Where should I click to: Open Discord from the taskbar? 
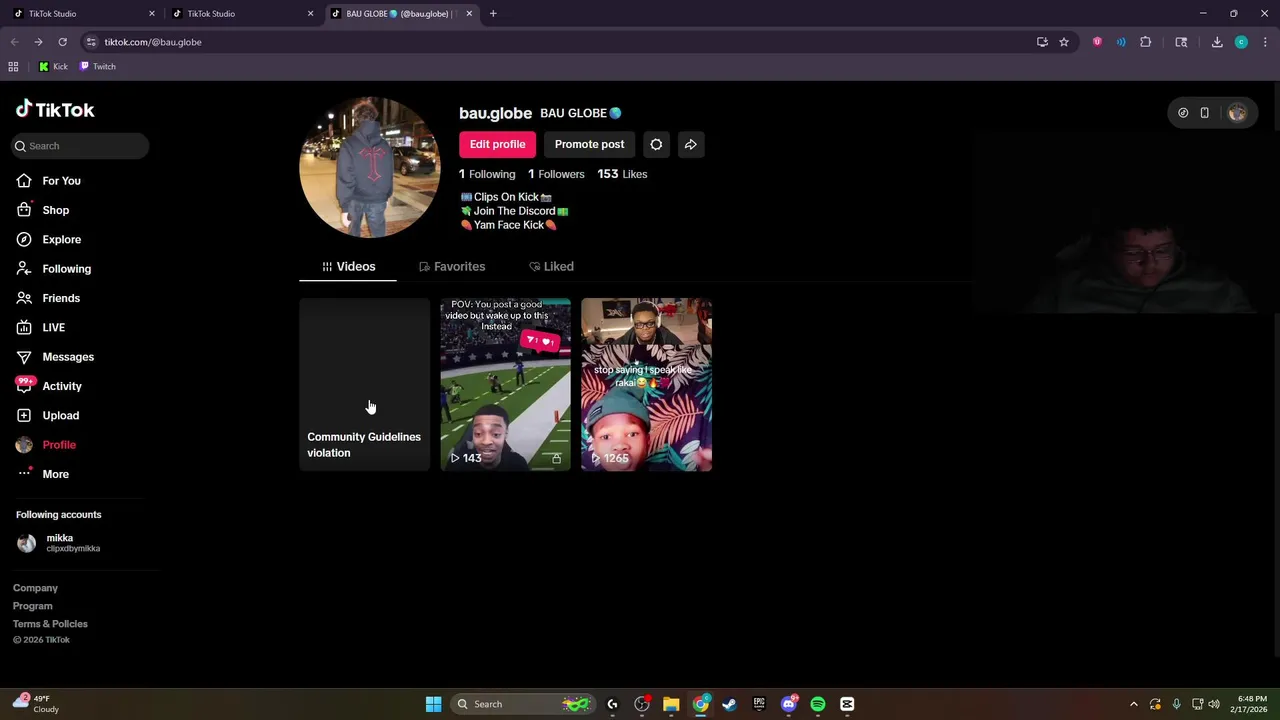pos(789,704)
